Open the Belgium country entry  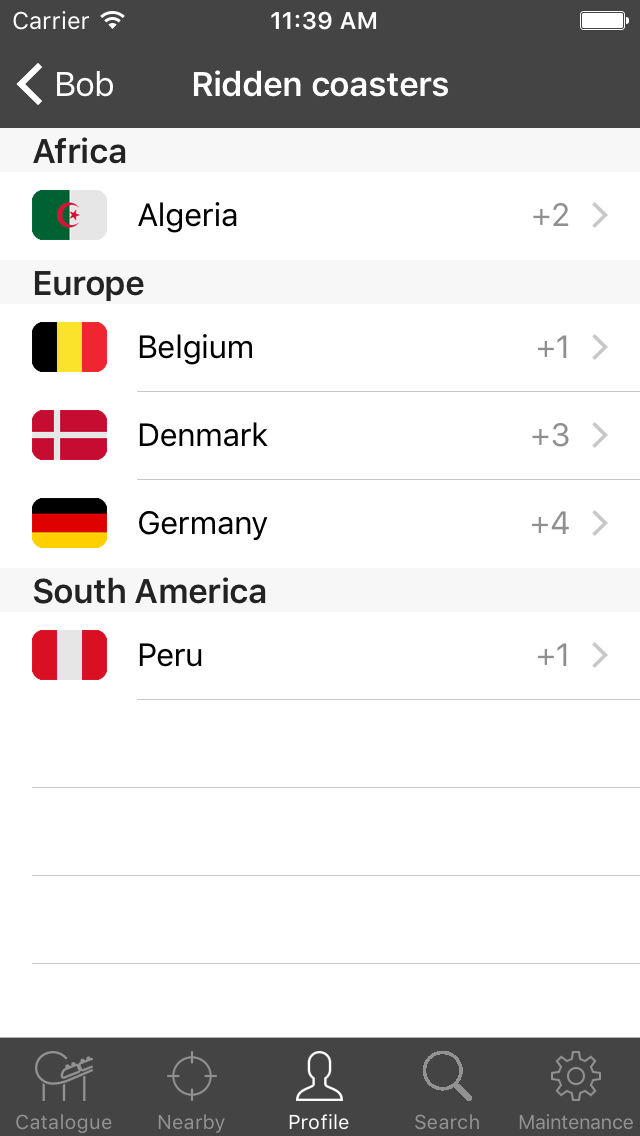point(300,346)
